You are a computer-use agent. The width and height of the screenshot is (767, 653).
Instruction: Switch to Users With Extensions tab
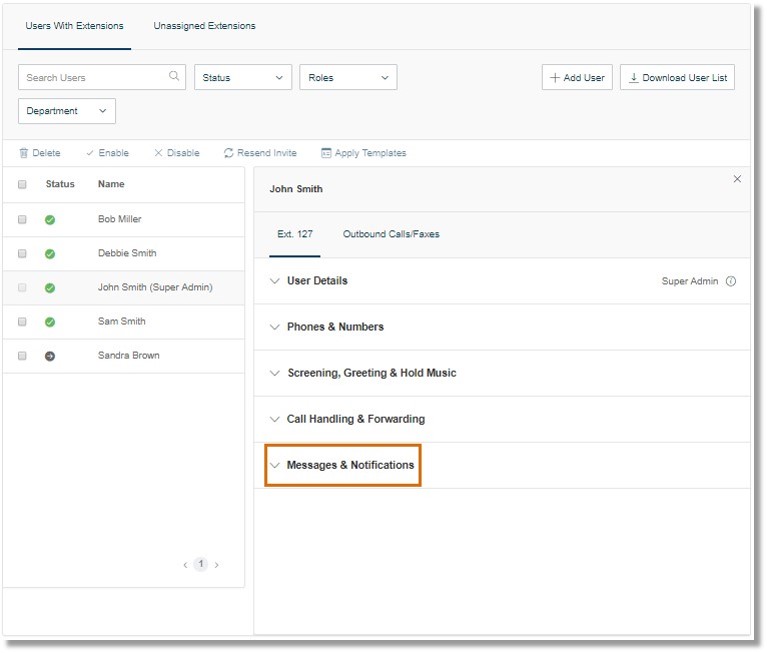point(74,26)
